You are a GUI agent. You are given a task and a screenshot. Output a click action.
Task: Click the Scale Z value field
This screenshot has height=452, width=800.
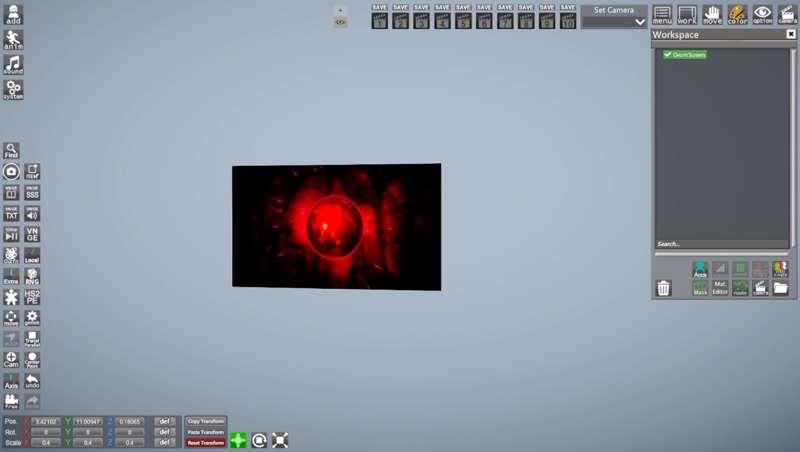(130, 442)
